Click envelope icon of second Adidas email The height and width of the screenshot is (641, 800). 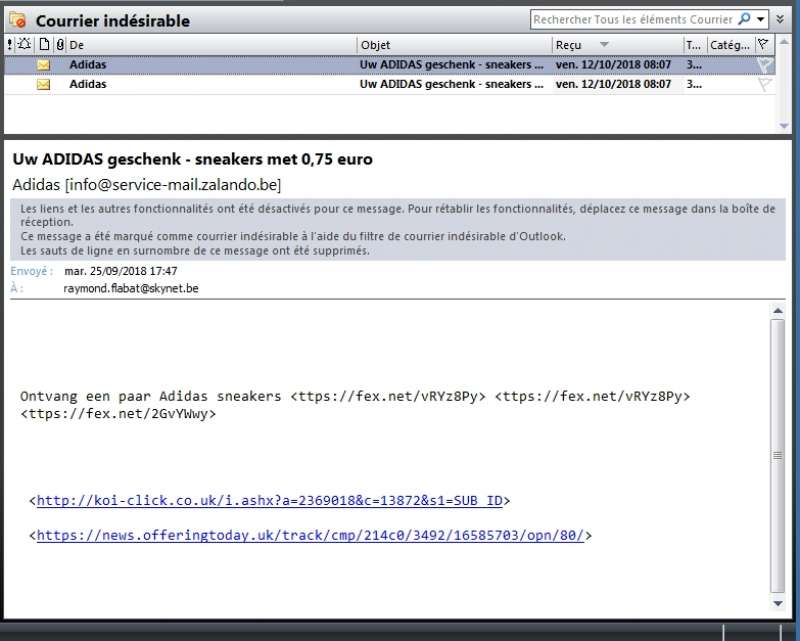pyautogui.click(x=43, y=85)
